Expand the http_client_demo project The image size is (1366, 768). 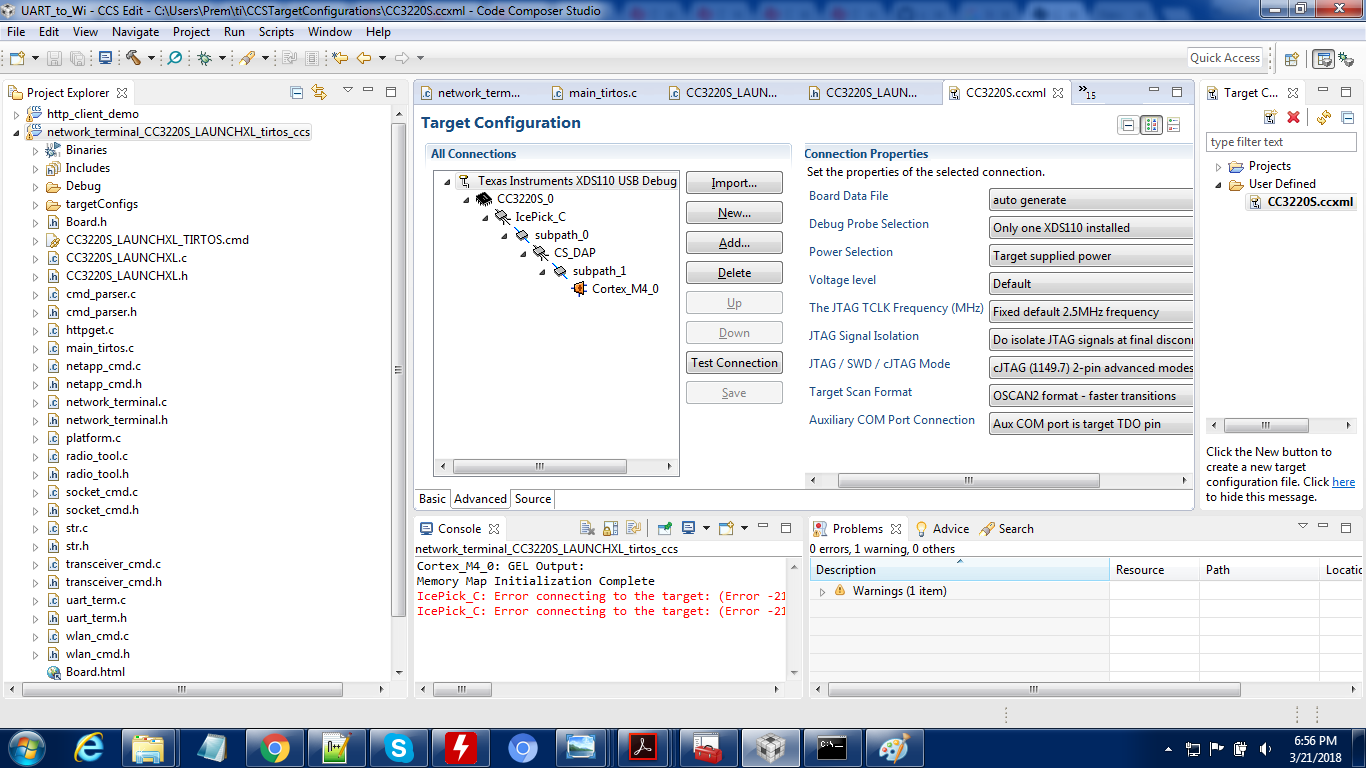pyautogui.click(x=16, y=114)
